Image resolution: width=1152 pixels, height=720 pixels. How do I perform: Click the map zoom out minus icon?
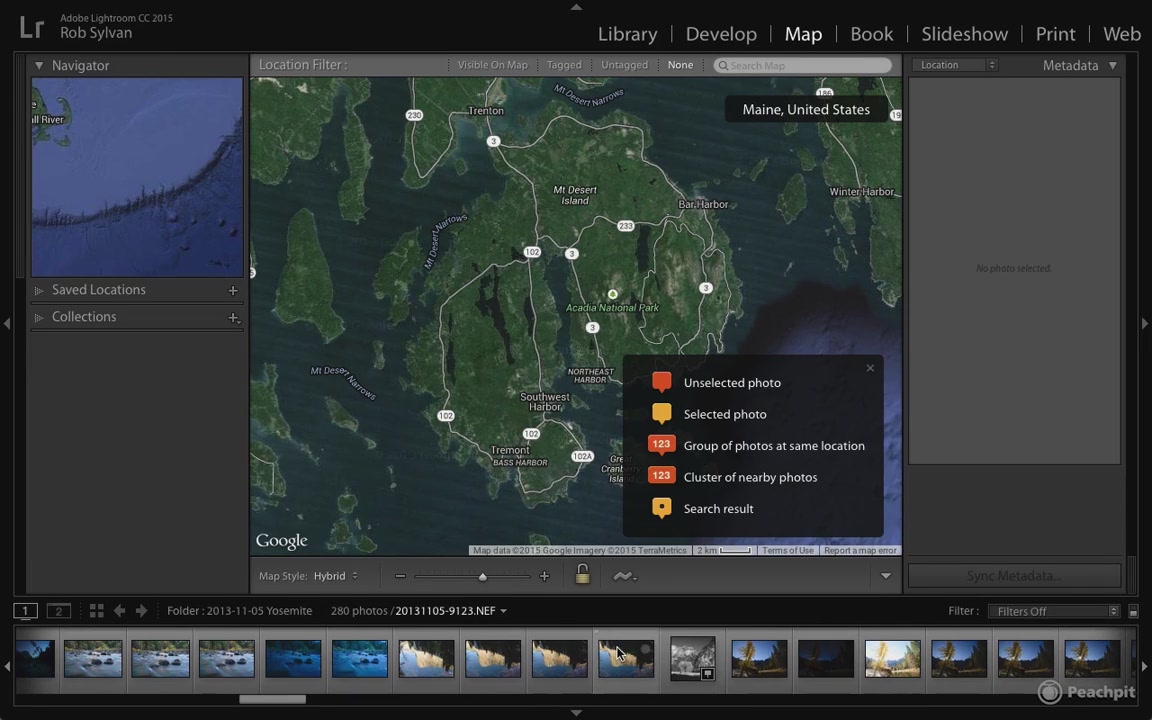pos(400,576)
